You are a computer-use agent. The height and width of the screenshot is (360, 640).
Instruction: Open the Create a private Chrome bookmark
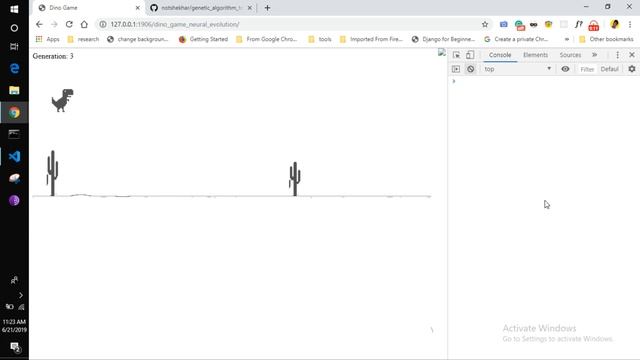pyautogui.click(x=516, y=39)
